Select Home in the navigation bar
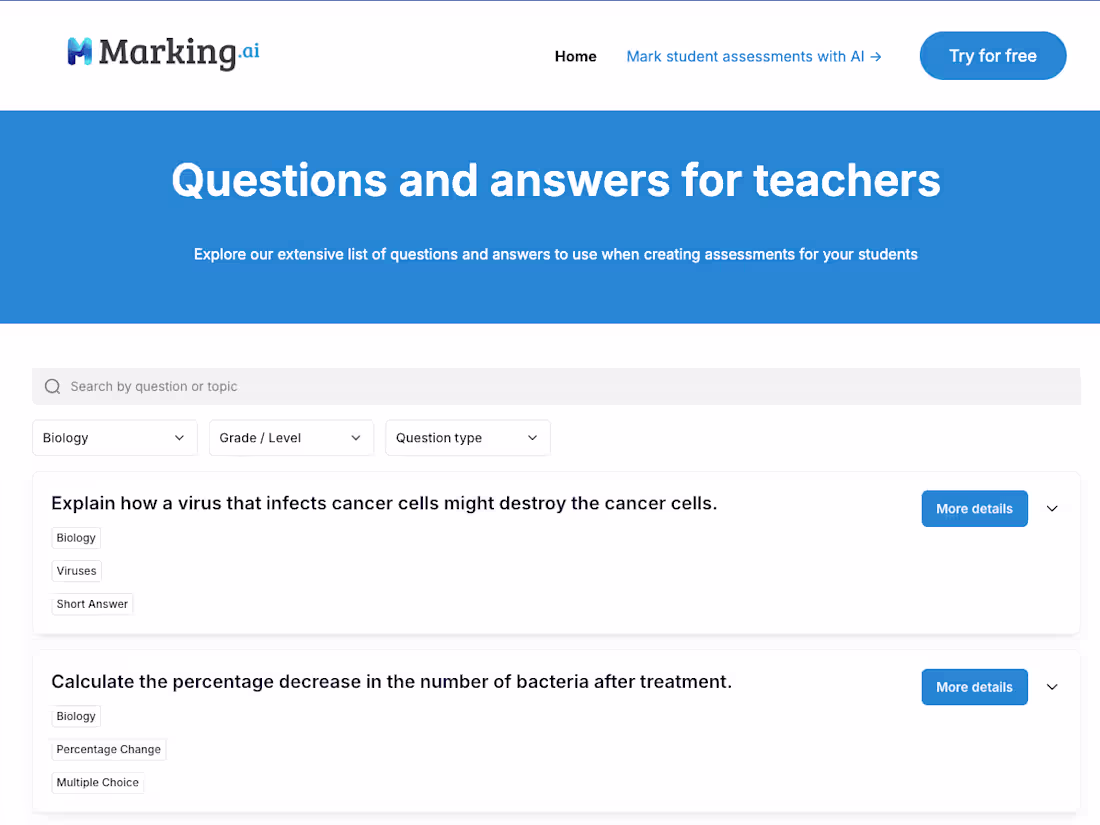Image resolution: width=1100 pixels, height=825 pixels. 575,56
